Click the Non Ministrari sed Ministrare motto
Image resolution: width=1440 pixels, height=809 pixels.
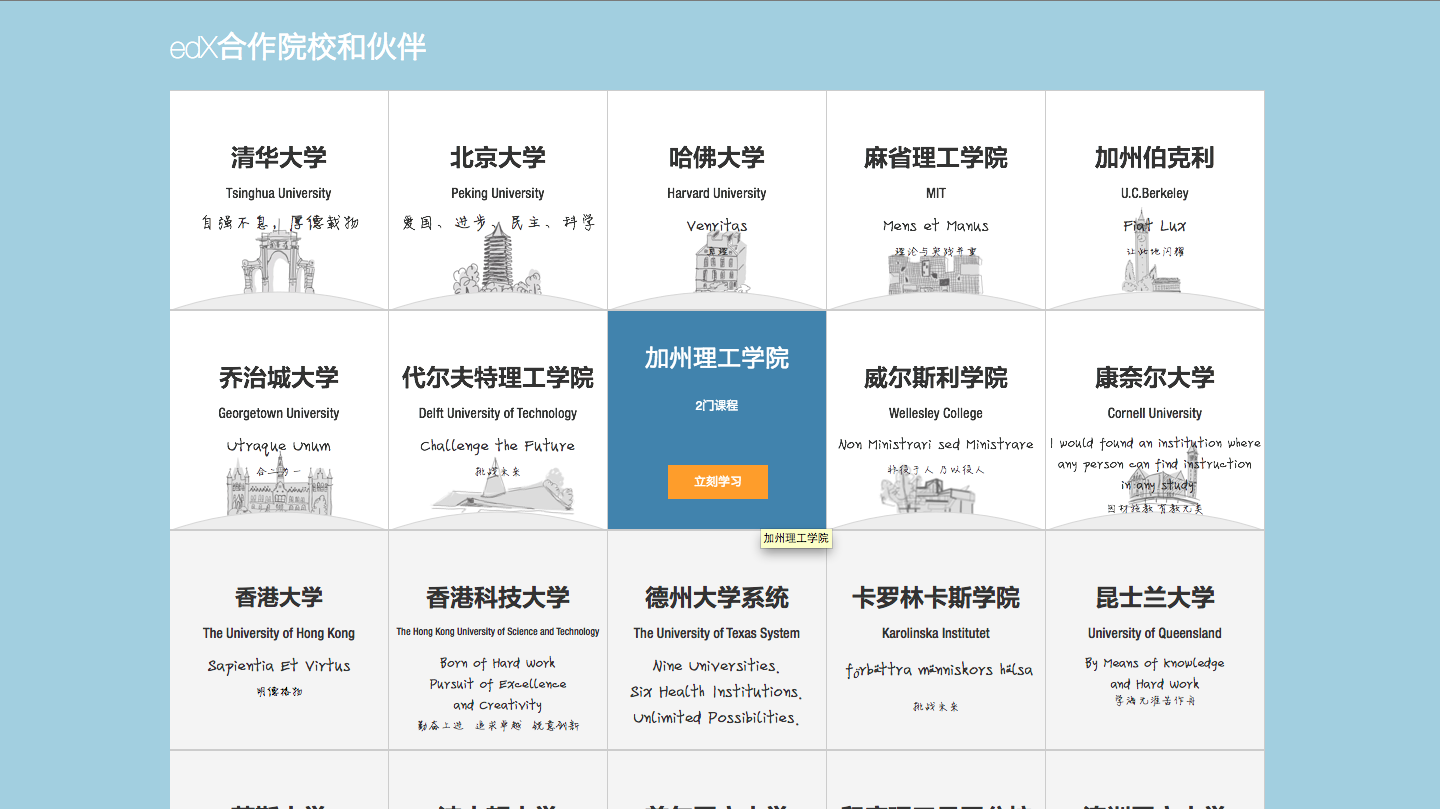click(936, 444)
